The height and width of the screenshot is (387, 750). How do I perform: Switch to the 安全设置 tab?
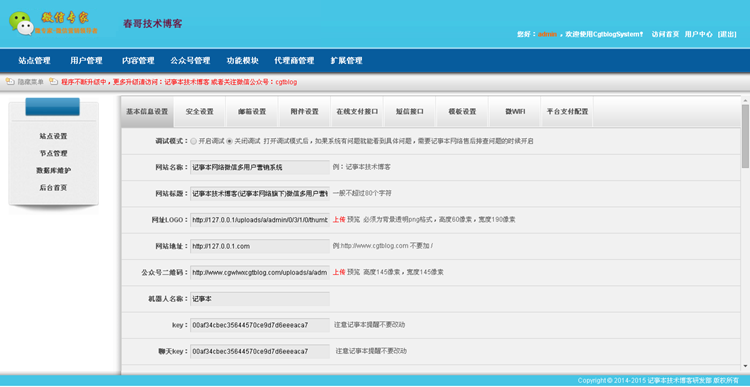199,111
